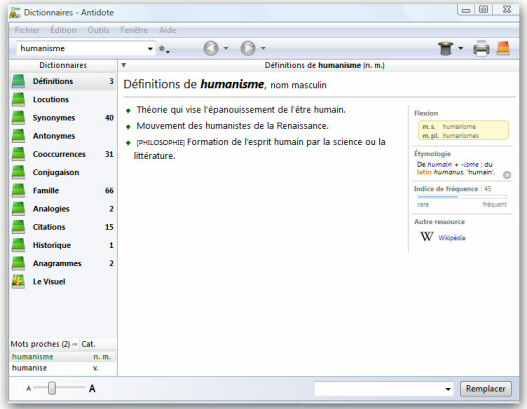Click the frequency index bar
527x409 pixels.
(462, 197)
